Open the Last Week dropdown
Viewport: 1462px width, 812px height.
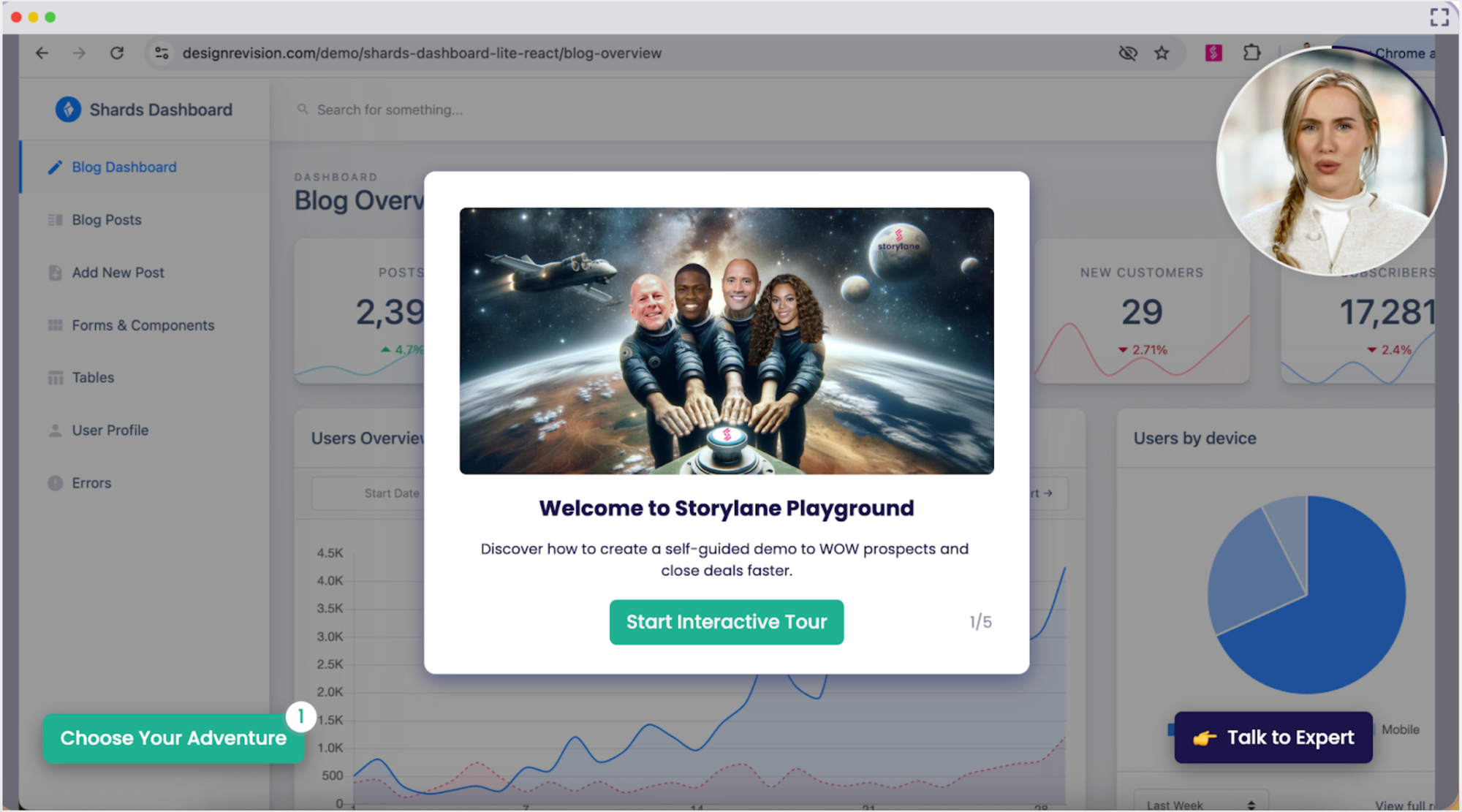pos(1200,802)
